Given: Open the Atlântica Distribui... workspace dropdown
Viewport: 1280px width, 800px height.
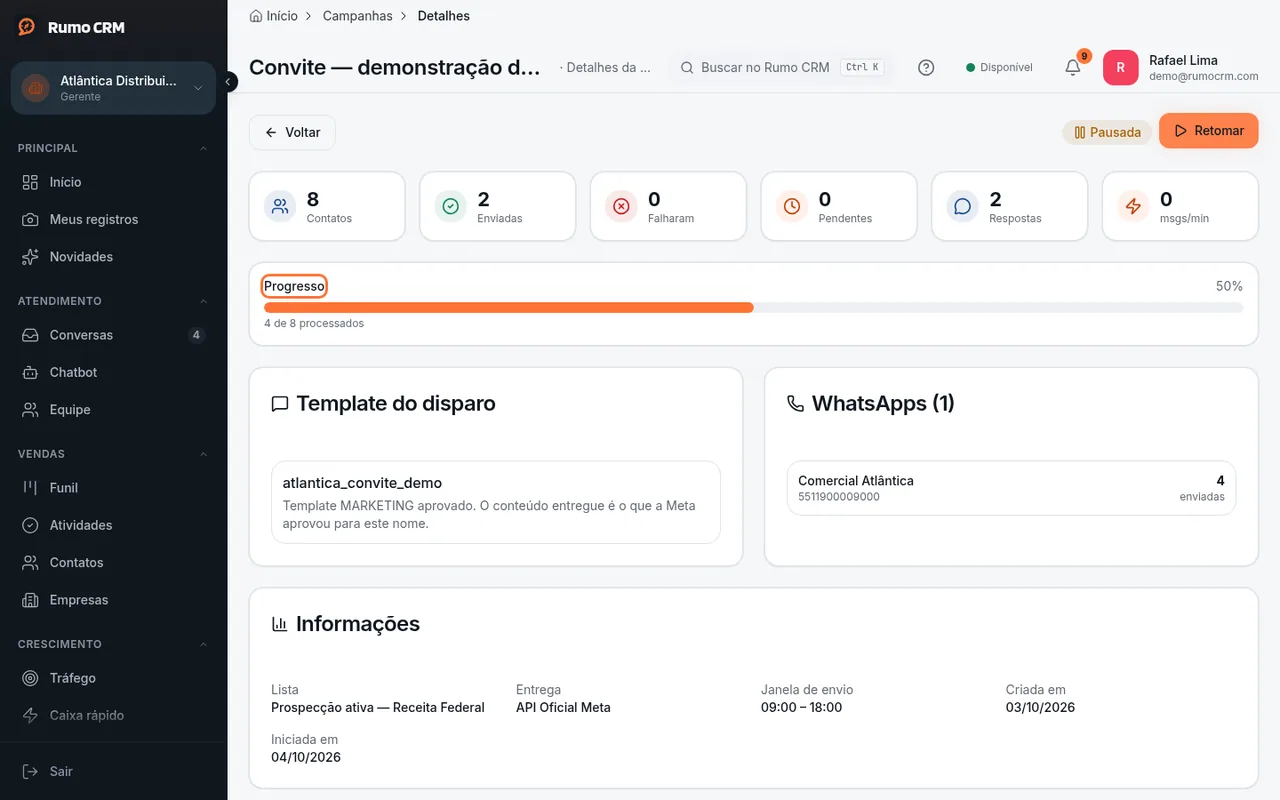Looking at the screenshot, I should click(113, 88).
